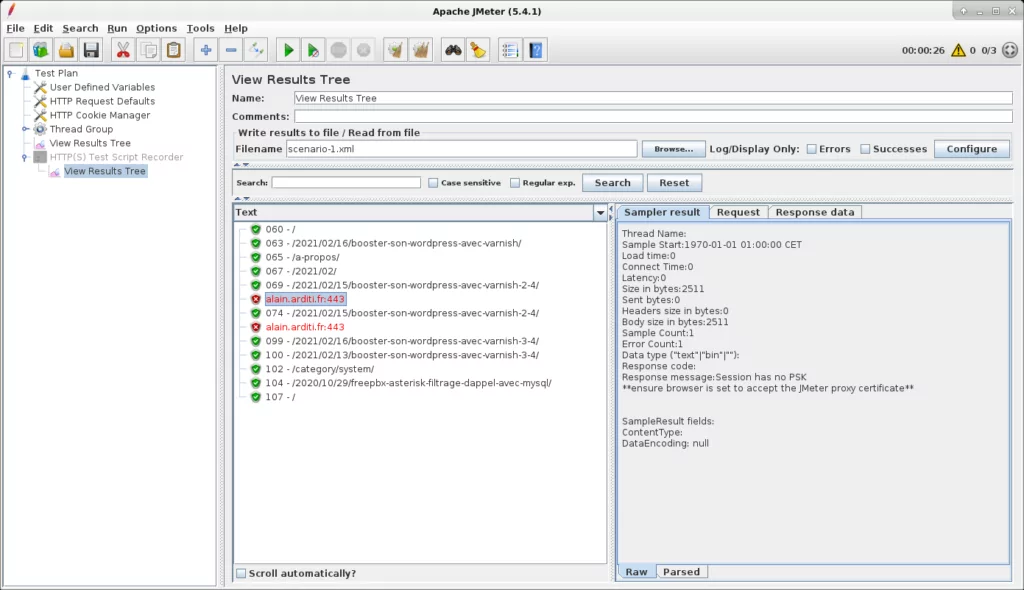Screen dimensions: 1024x590
Task: Enable Scroll automatically checkbox
Action: [x=241, y=573]
